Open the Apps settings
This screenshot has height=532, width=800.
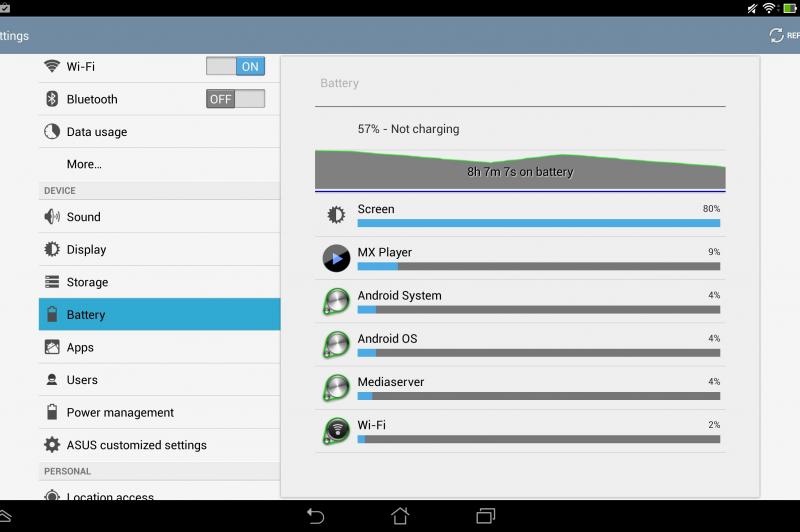[x=159, y=347]
